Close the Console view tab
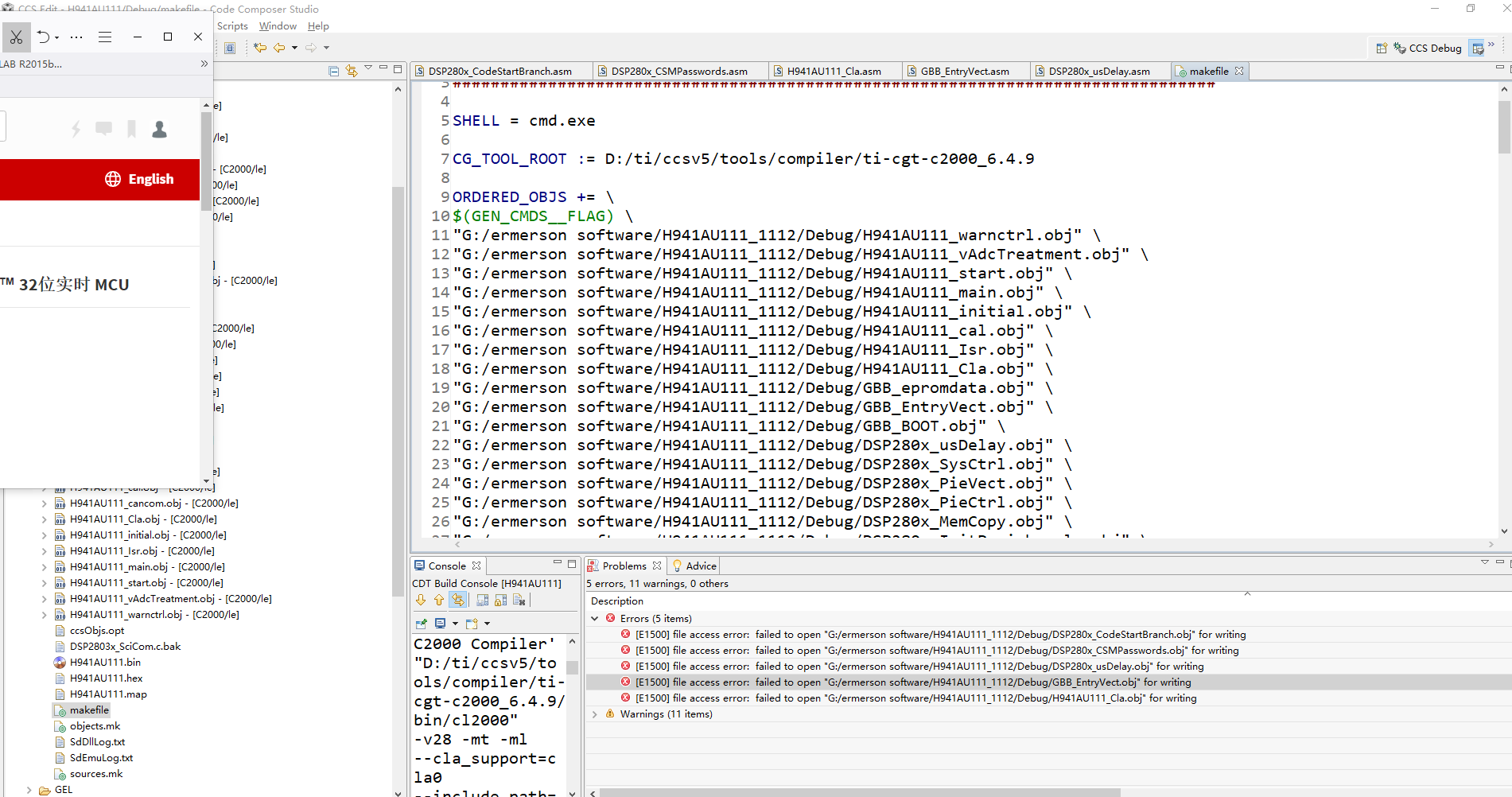 tap(476, 566)
